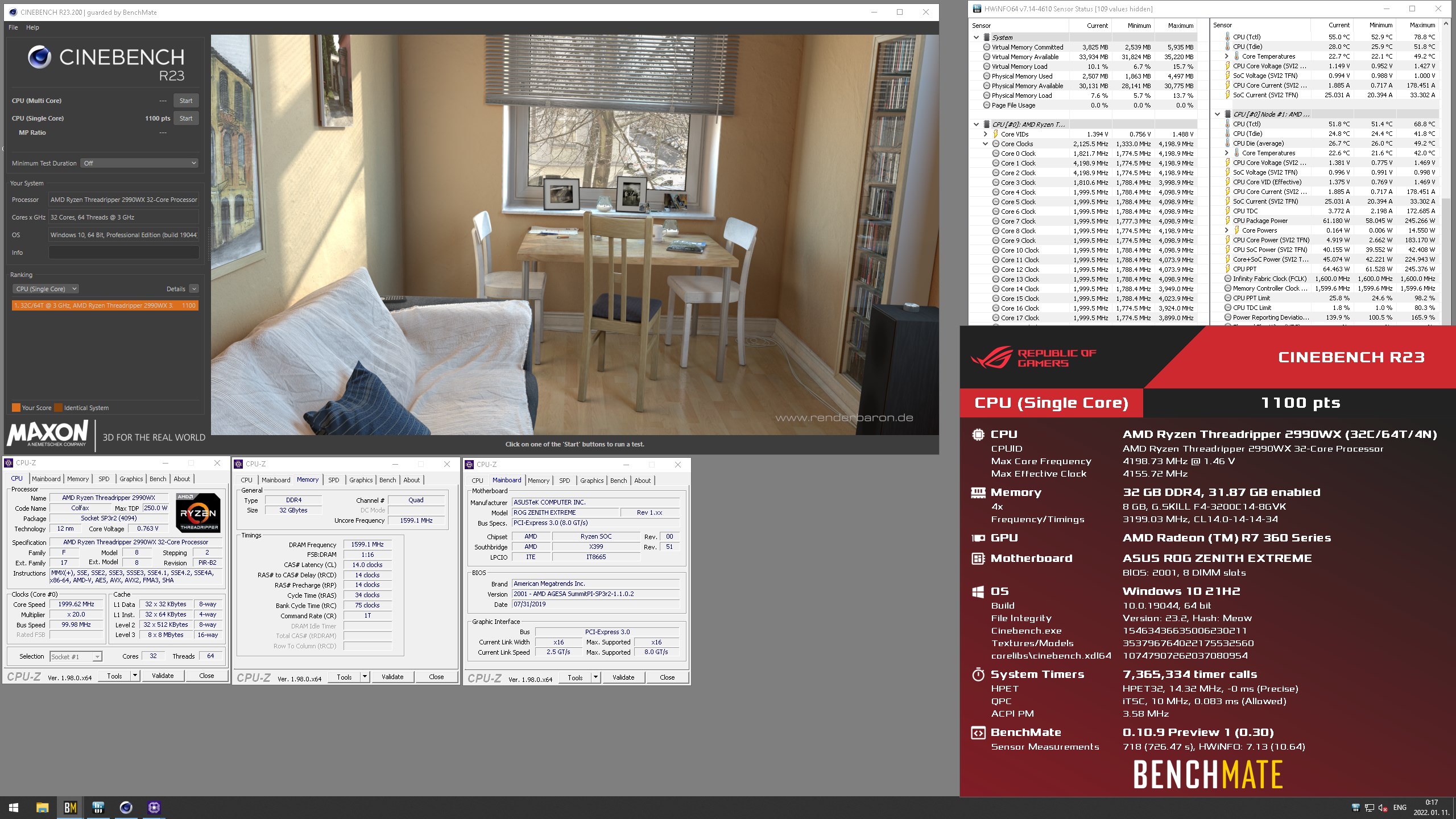1456x819 pixels.
Task: Click the Motherboard icon in BenchMate panel
Action: click(978, 559)
